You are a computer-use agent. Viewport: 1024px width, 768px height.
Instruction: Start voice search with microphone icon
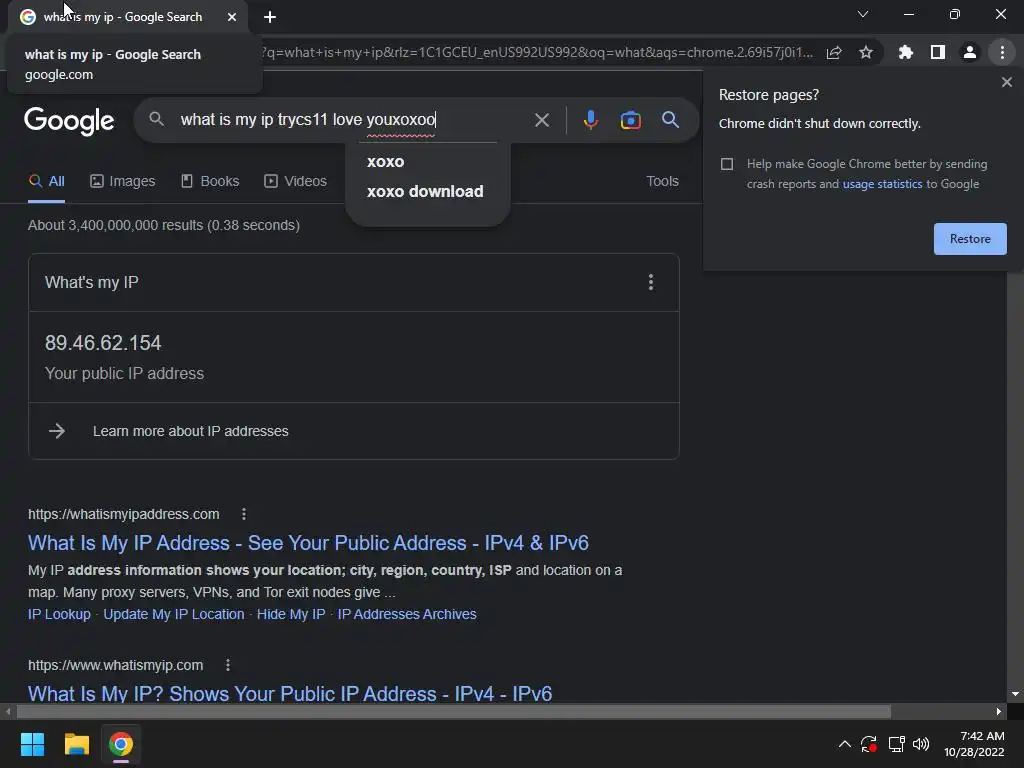pyautogui.click(x=590, y=120)
